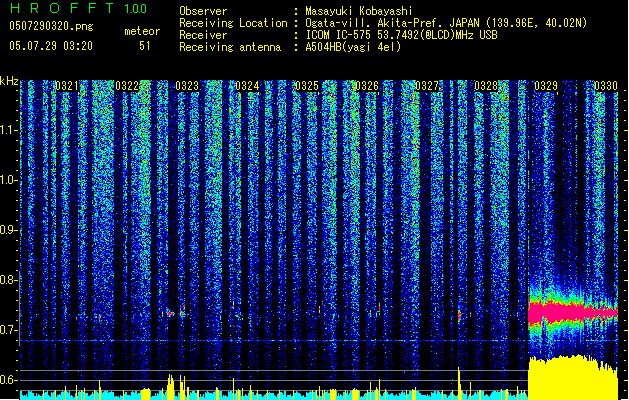The width and height of the screenshot is (629, 400).
Task: Click antenna value A504HB(yagi 4el)
Action: point(353,47)
